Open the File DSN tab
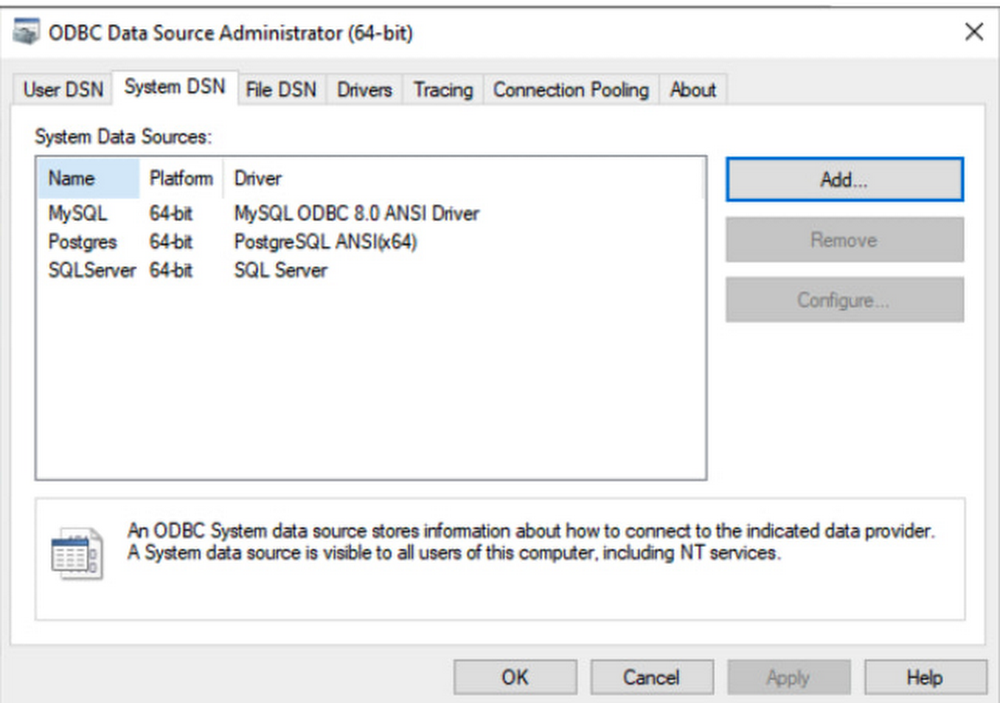The width and height of the screenshot is (1000, 703). pos(281,90)
